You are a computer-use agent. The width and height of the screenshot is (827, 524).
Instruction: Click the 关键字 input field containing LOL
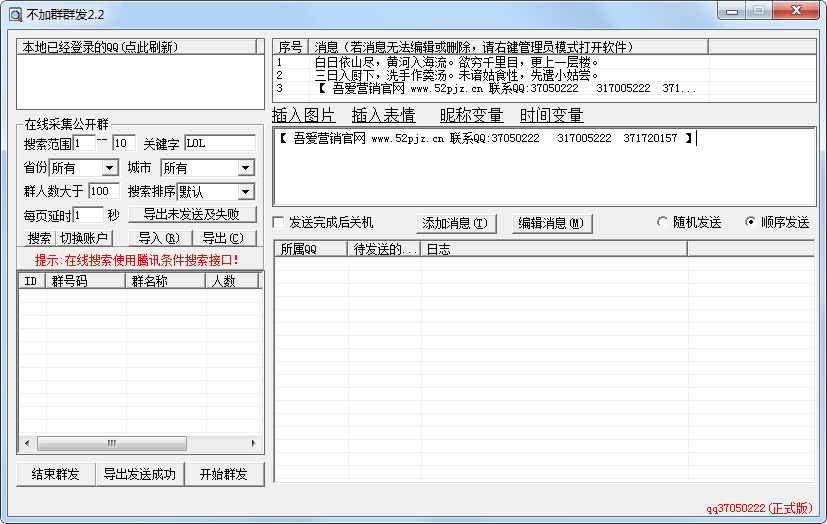click(x=219, y=143)
